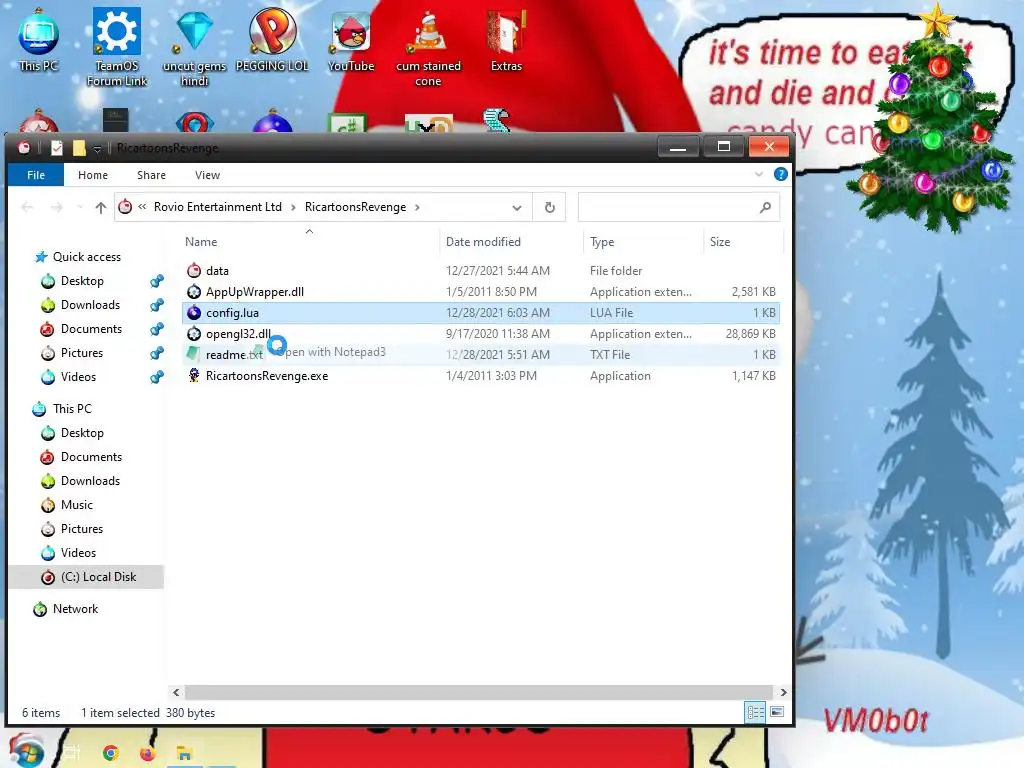Viewport: 1024px width, 768px height.
Task: Open Downloads under This PC
Action: pyautogui.click(x=90, y=481)
